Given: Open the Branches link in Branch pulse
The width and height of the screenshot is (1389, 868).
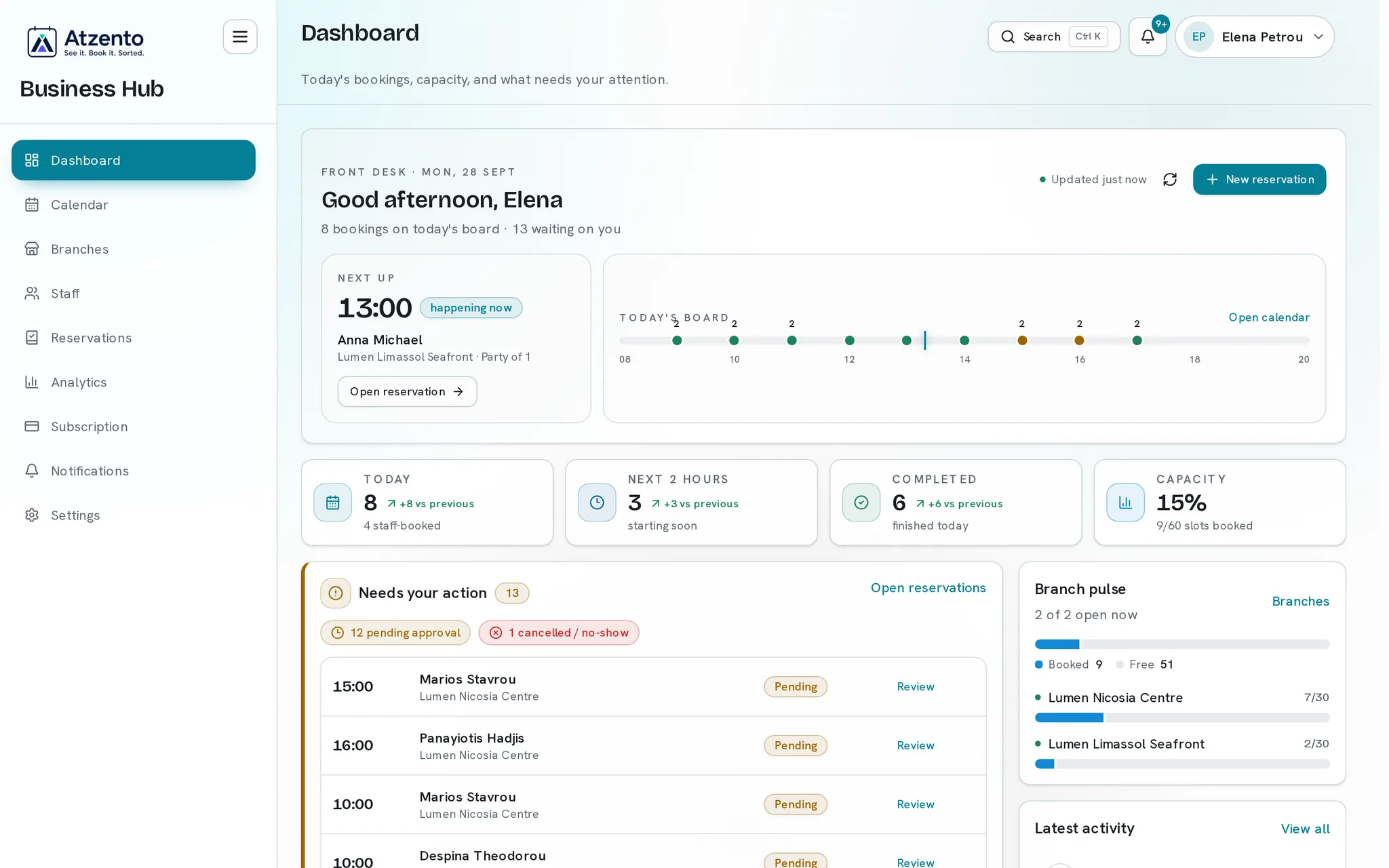Looking at the screenshot, I should [1301, 601].
